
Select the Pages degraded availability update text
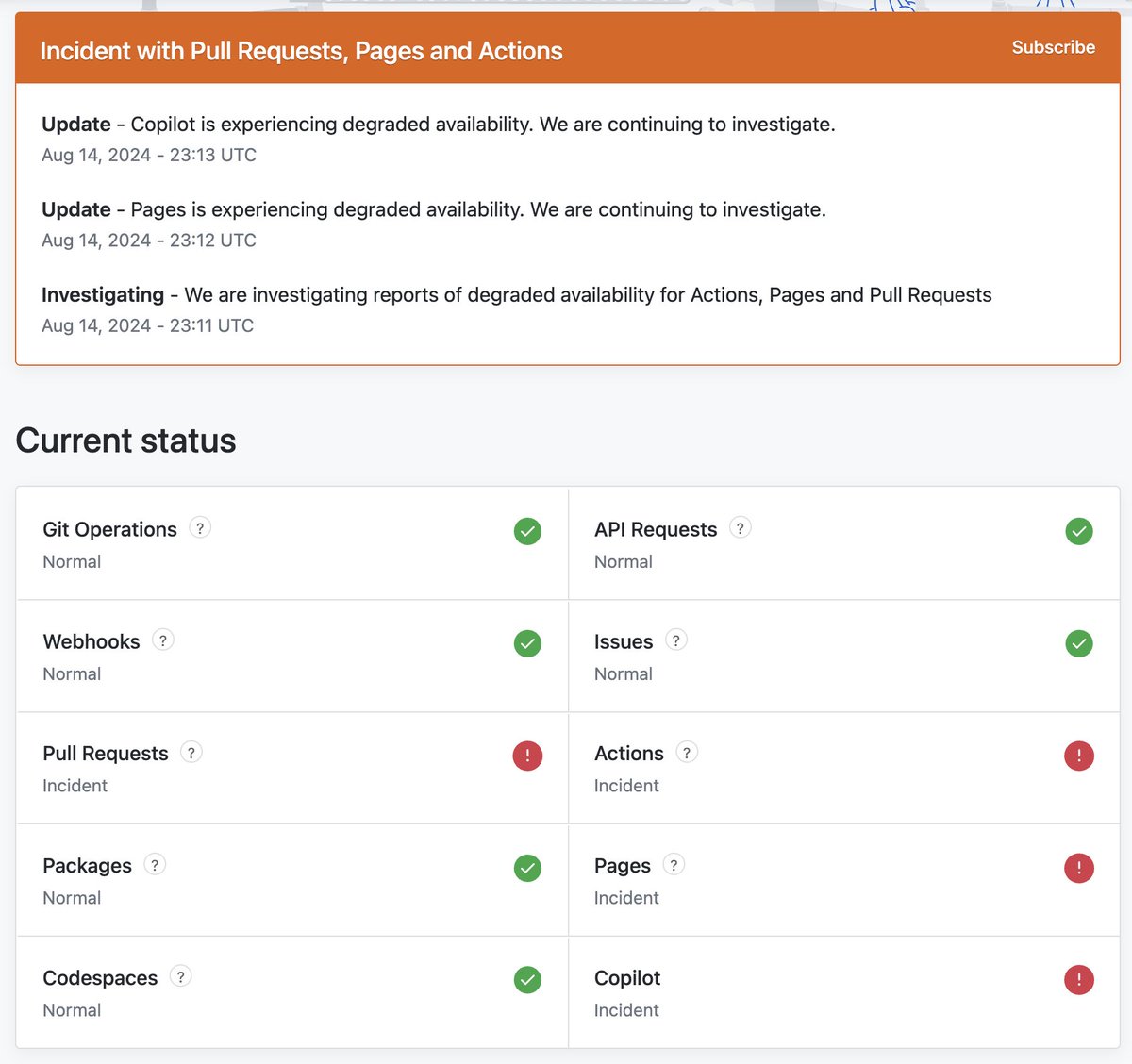tap(434, 209)
